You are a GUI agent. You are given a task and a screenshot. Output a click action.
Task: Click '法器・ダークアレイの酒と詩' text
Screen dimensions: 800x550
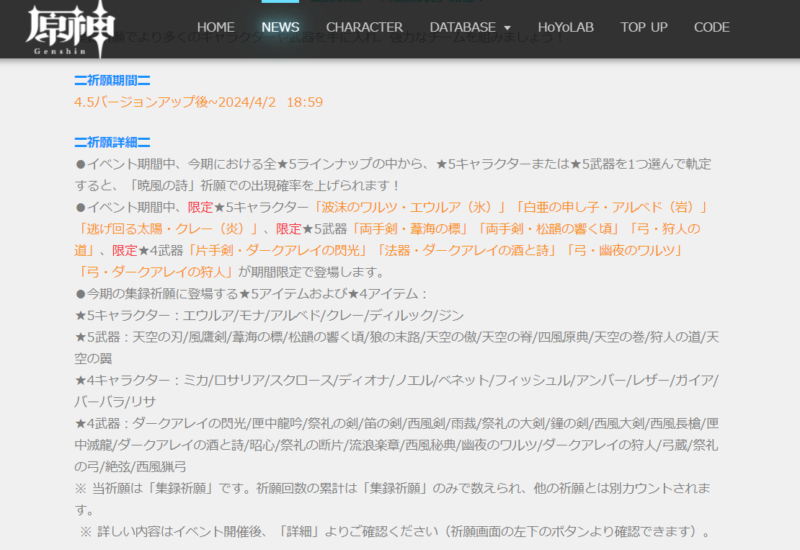click(x=466, y=250)
